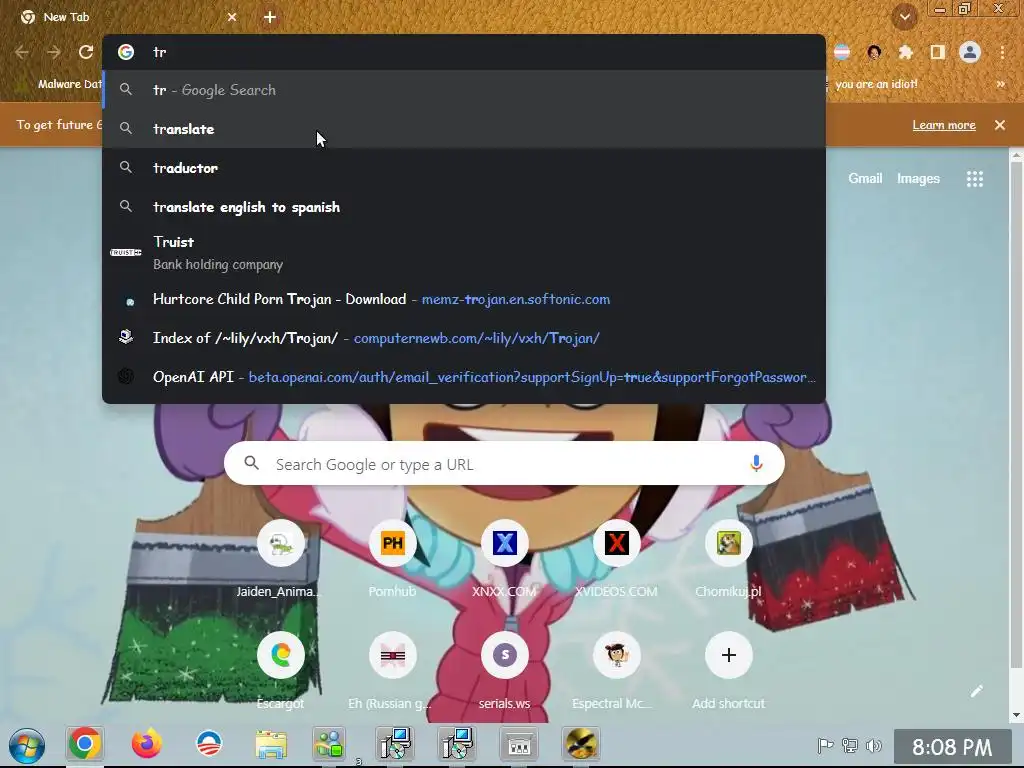Click in the address bar text 'tr'
This screenshot has width=1024, height=768.
[159, 52]
